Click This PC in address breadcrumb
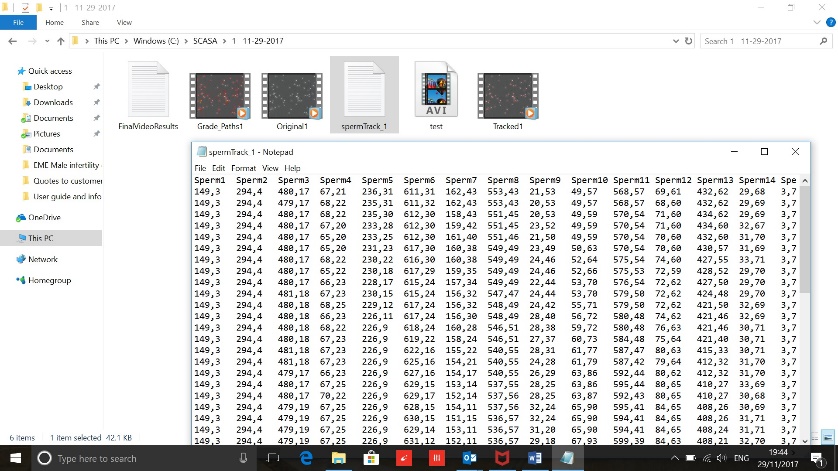 (107, 41)
